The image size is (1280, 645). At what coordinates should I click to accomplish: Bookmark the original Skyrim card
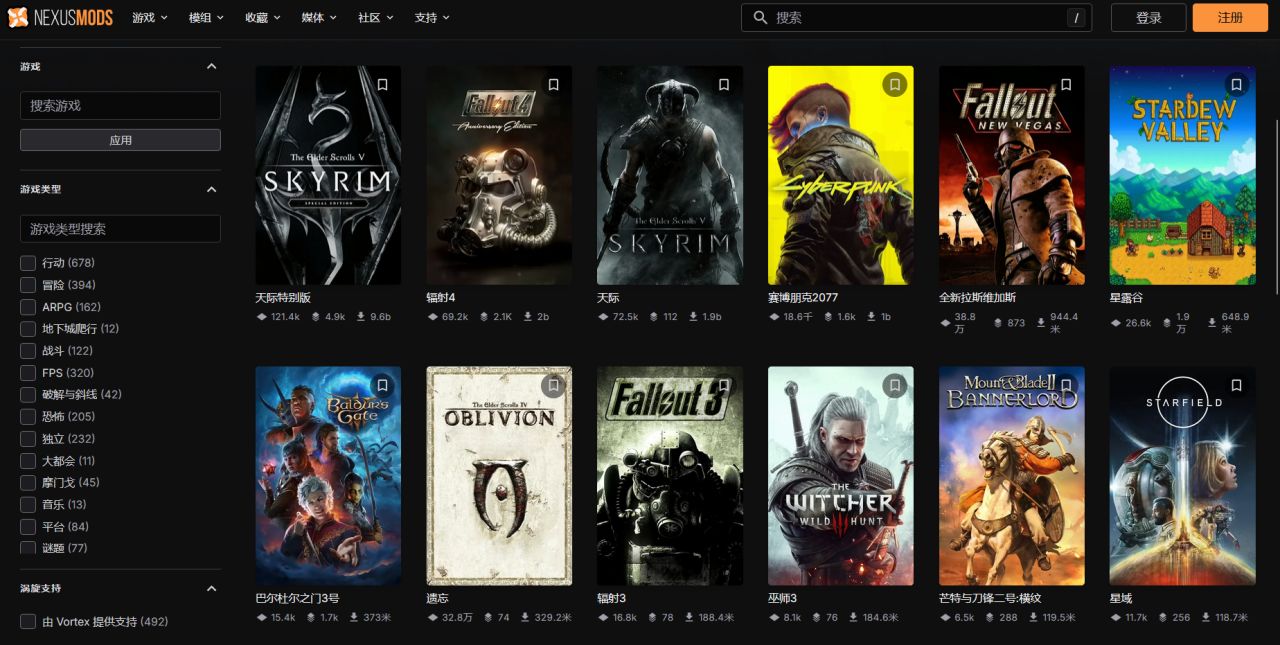tap(724, 85)
